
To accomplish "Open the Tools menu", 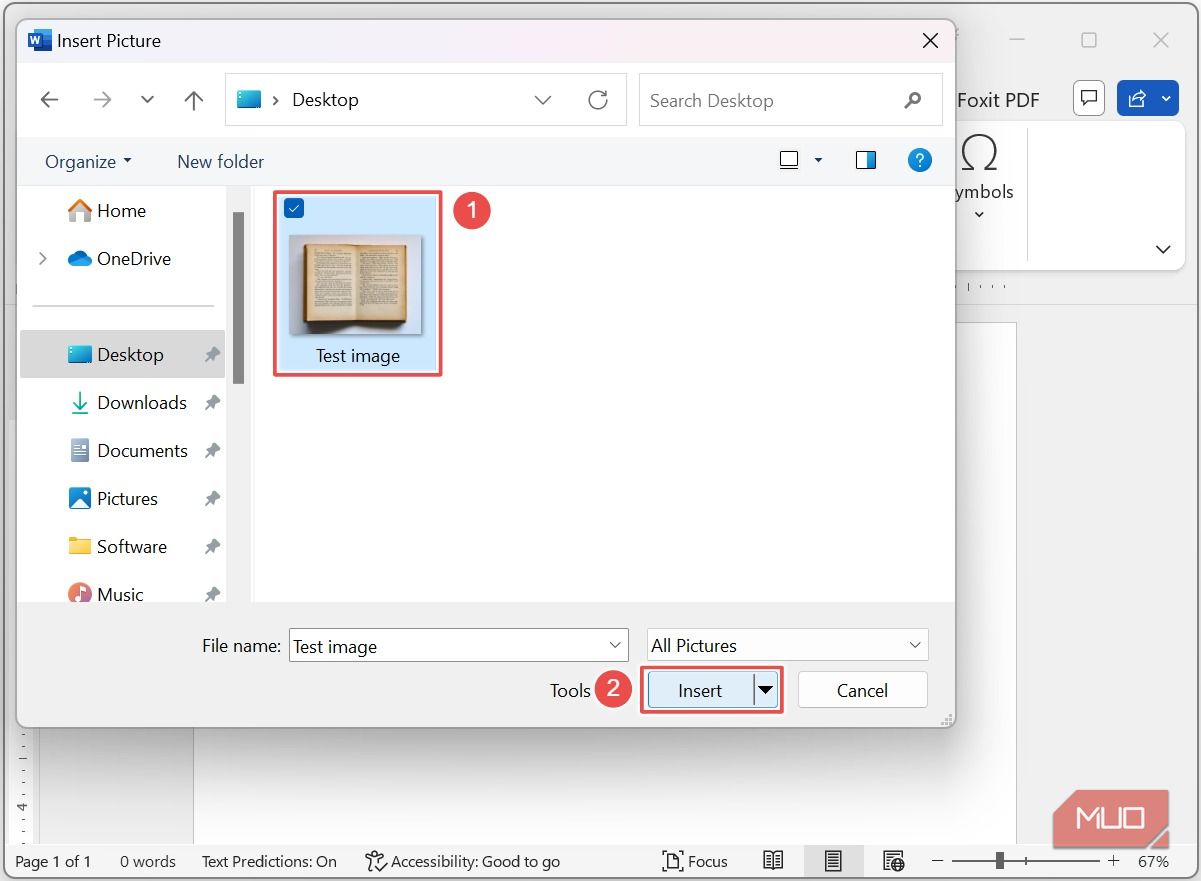I will pos(570,690).
